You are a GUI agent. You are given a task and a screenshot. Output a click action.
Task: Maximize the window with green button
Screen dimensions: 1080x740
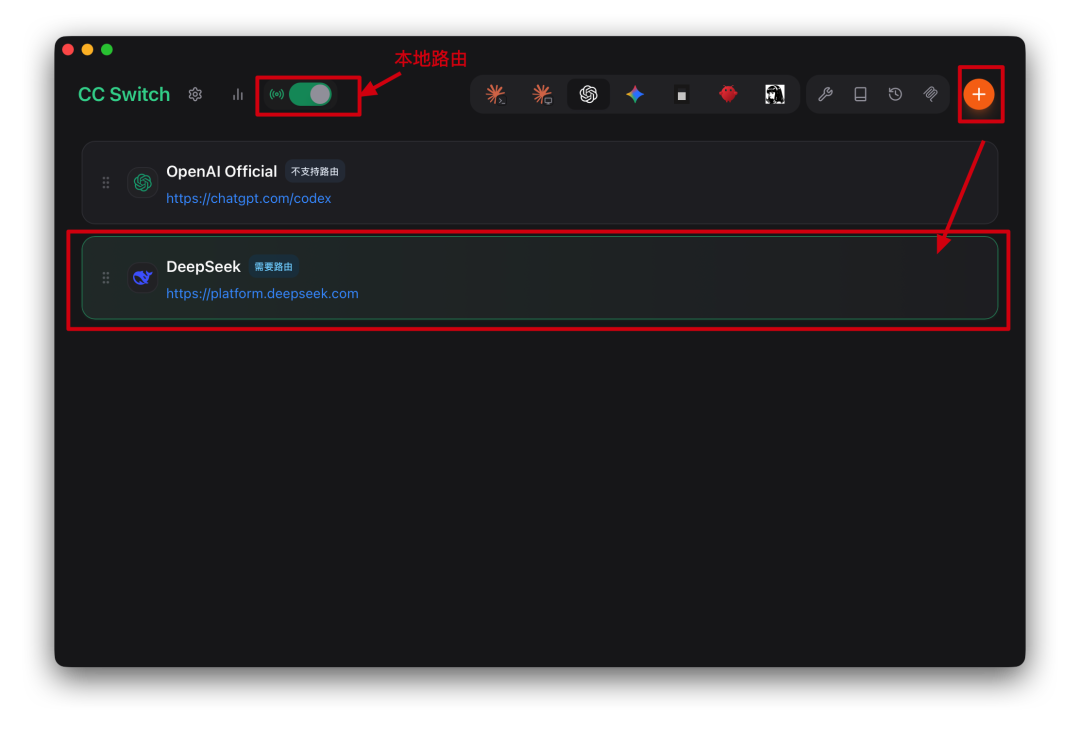coord(107,50)
